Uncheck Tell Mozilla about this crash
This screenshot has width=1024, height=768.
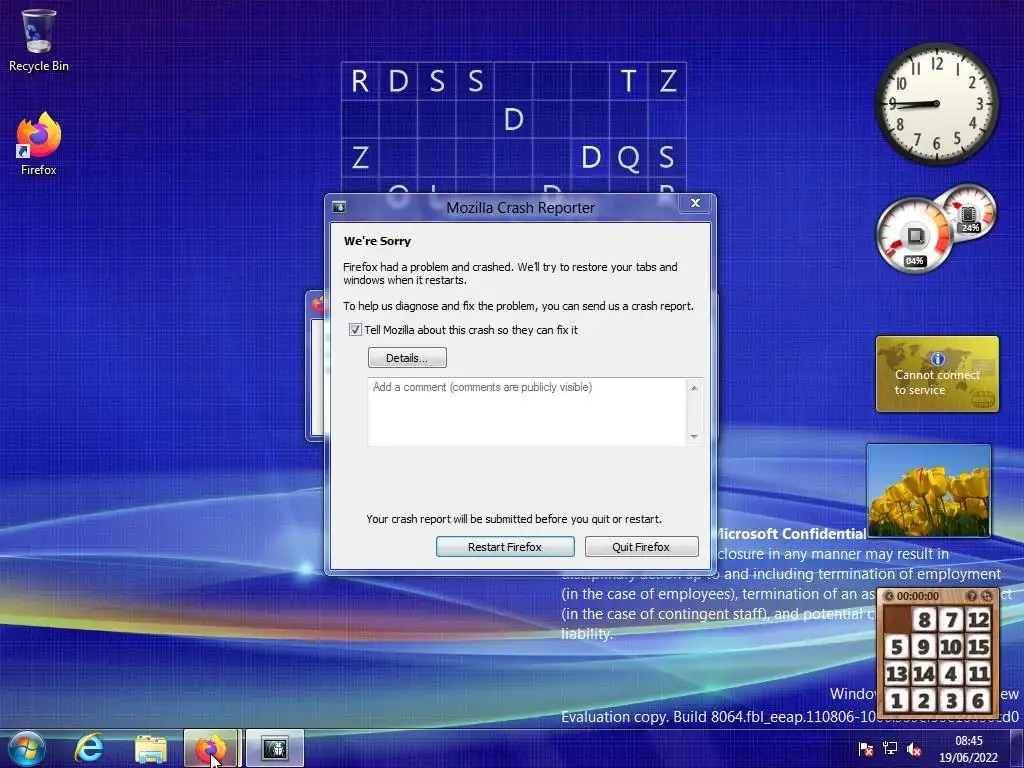pyautogui.click(x=355, y=330)
